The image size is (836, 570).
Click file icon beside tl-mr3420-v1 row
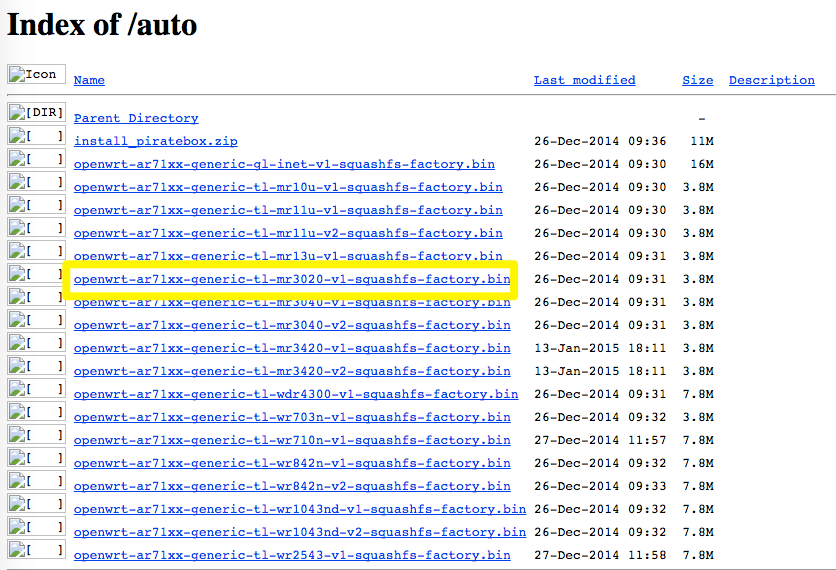click(x=36, y=342)
